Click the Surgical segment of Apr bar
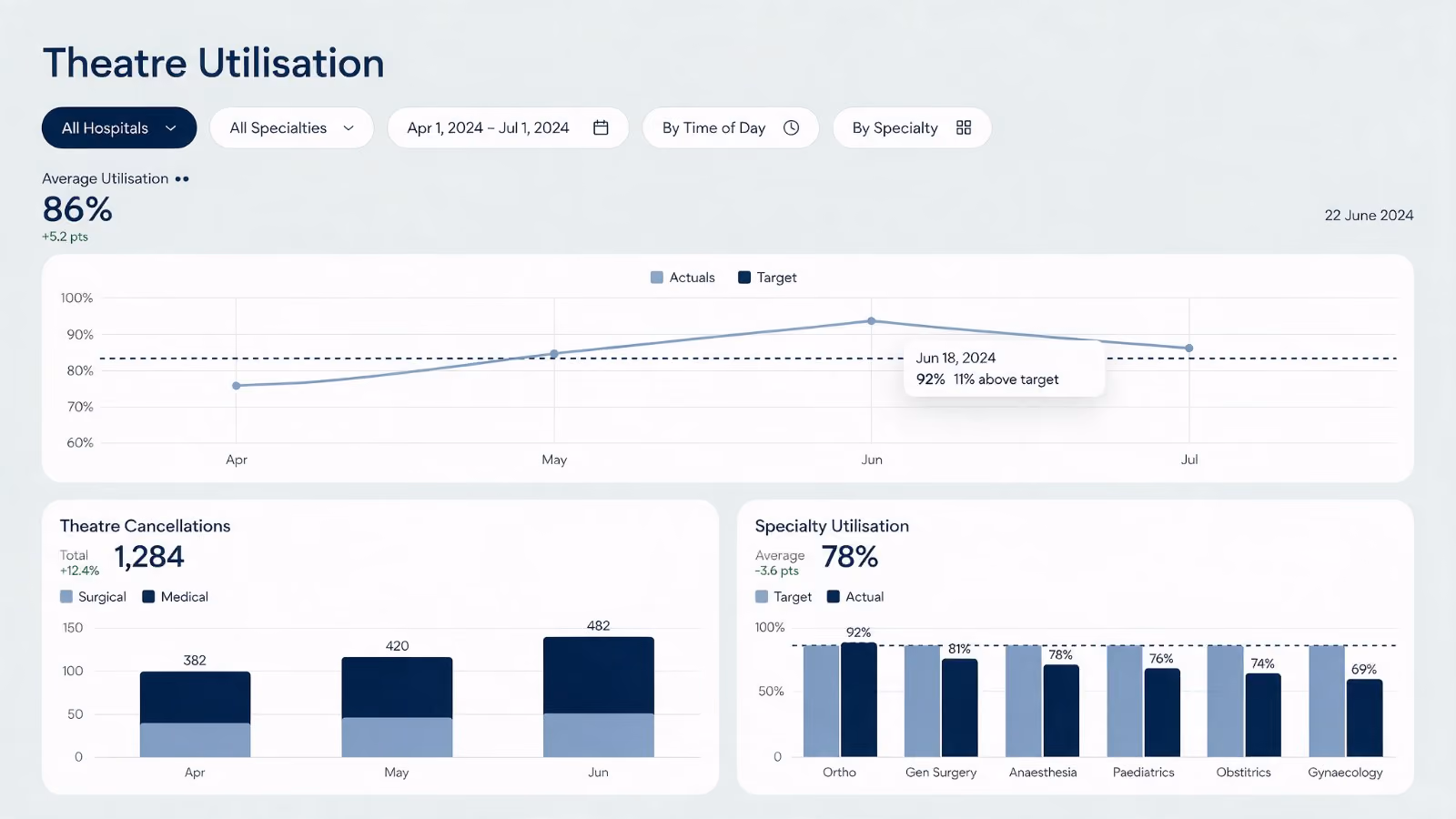Screen dimensions: 1456x819 coord(195,740)
